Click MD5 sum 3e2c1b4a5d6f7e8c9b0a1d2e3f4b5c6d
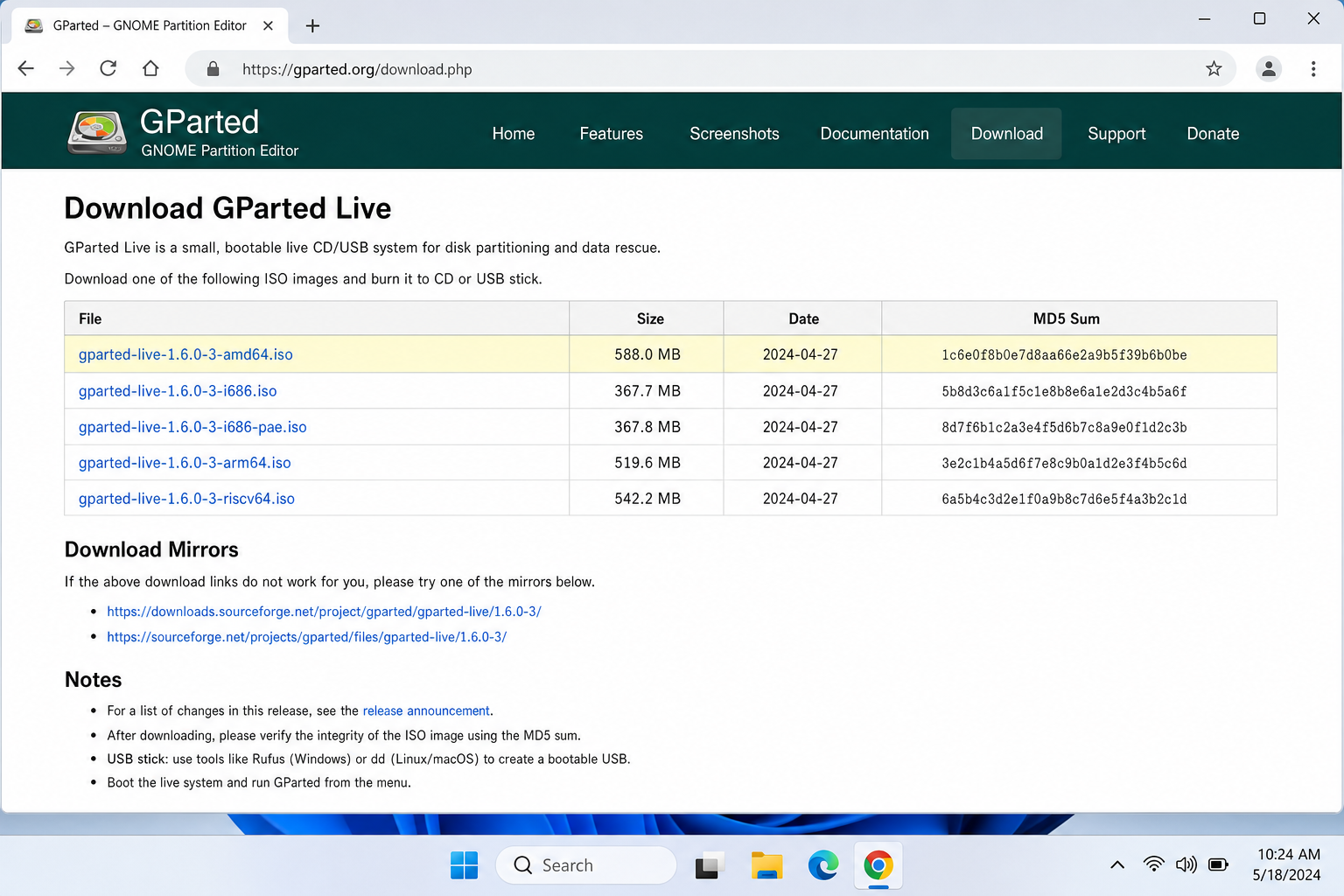Screen dimensions: 1344x896 click(1064, 463)
